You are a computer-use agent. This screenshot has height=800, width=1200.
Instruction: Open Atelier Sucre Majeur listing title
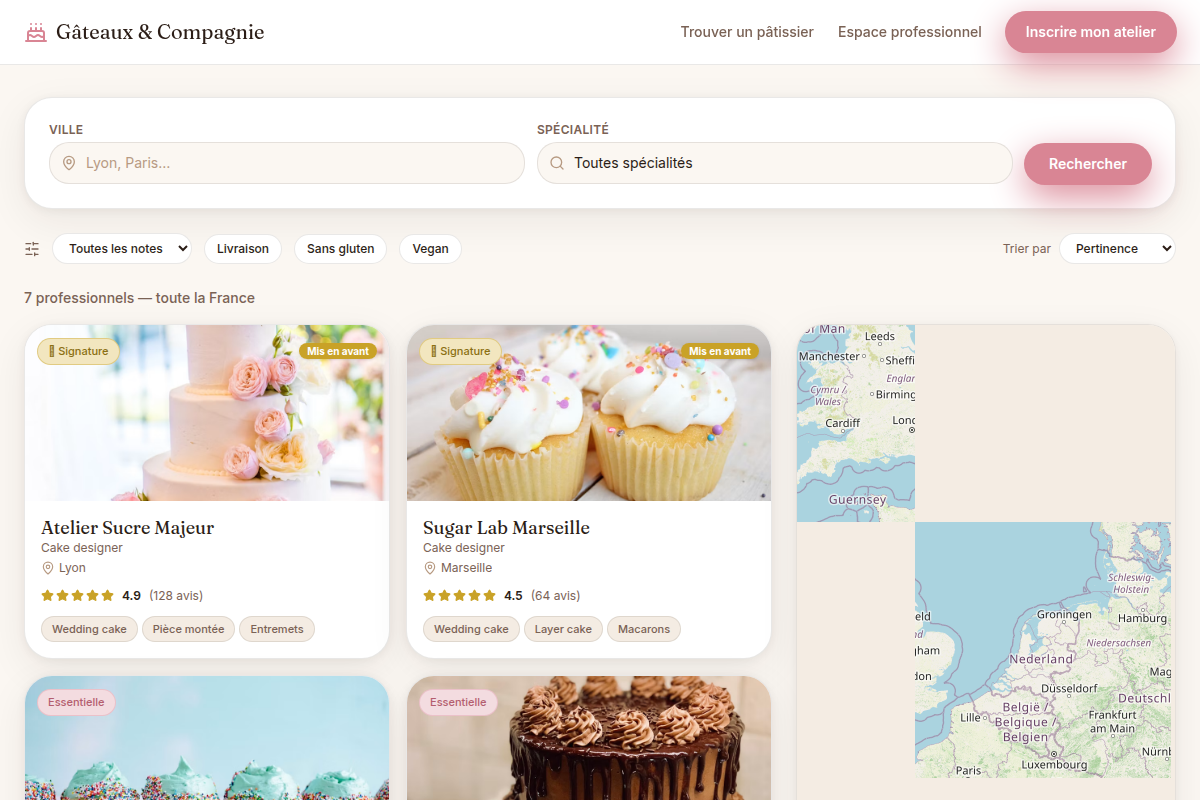pyautogui.click(x=127, y=528)
